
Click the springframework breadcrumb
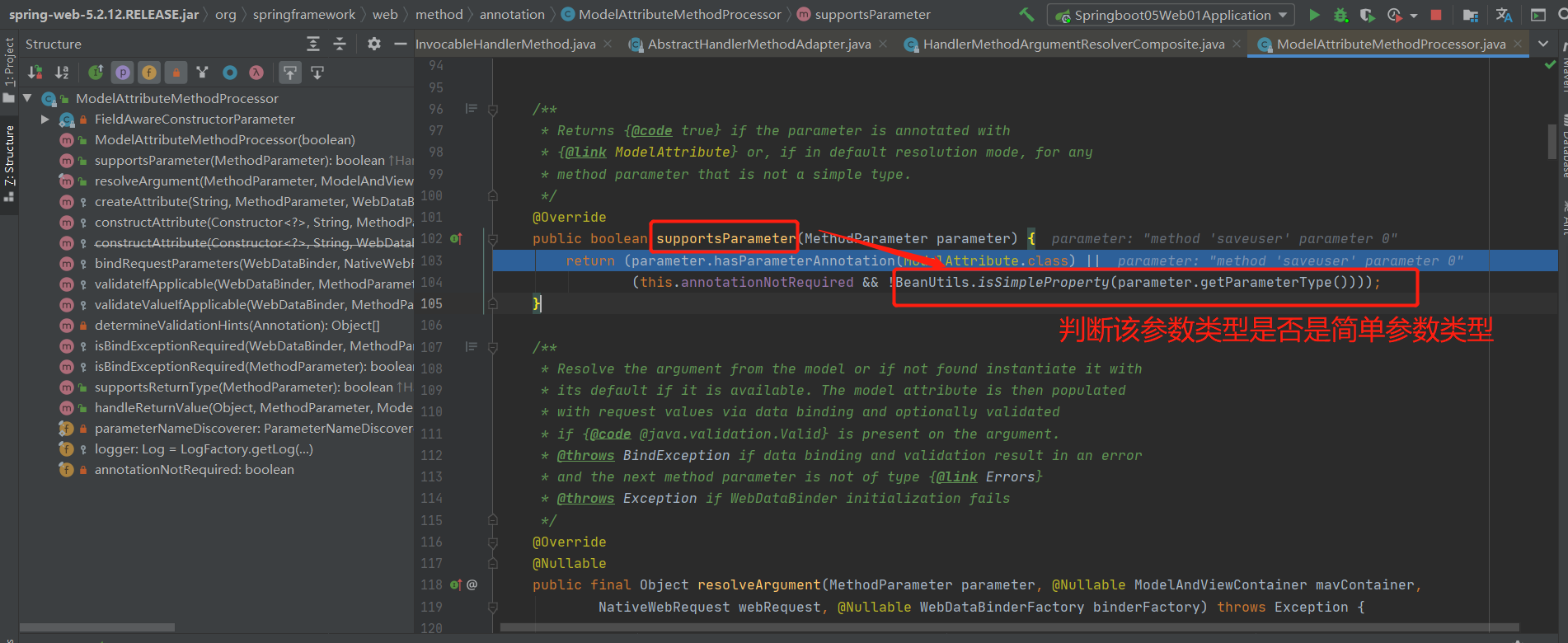coord(303,14)
